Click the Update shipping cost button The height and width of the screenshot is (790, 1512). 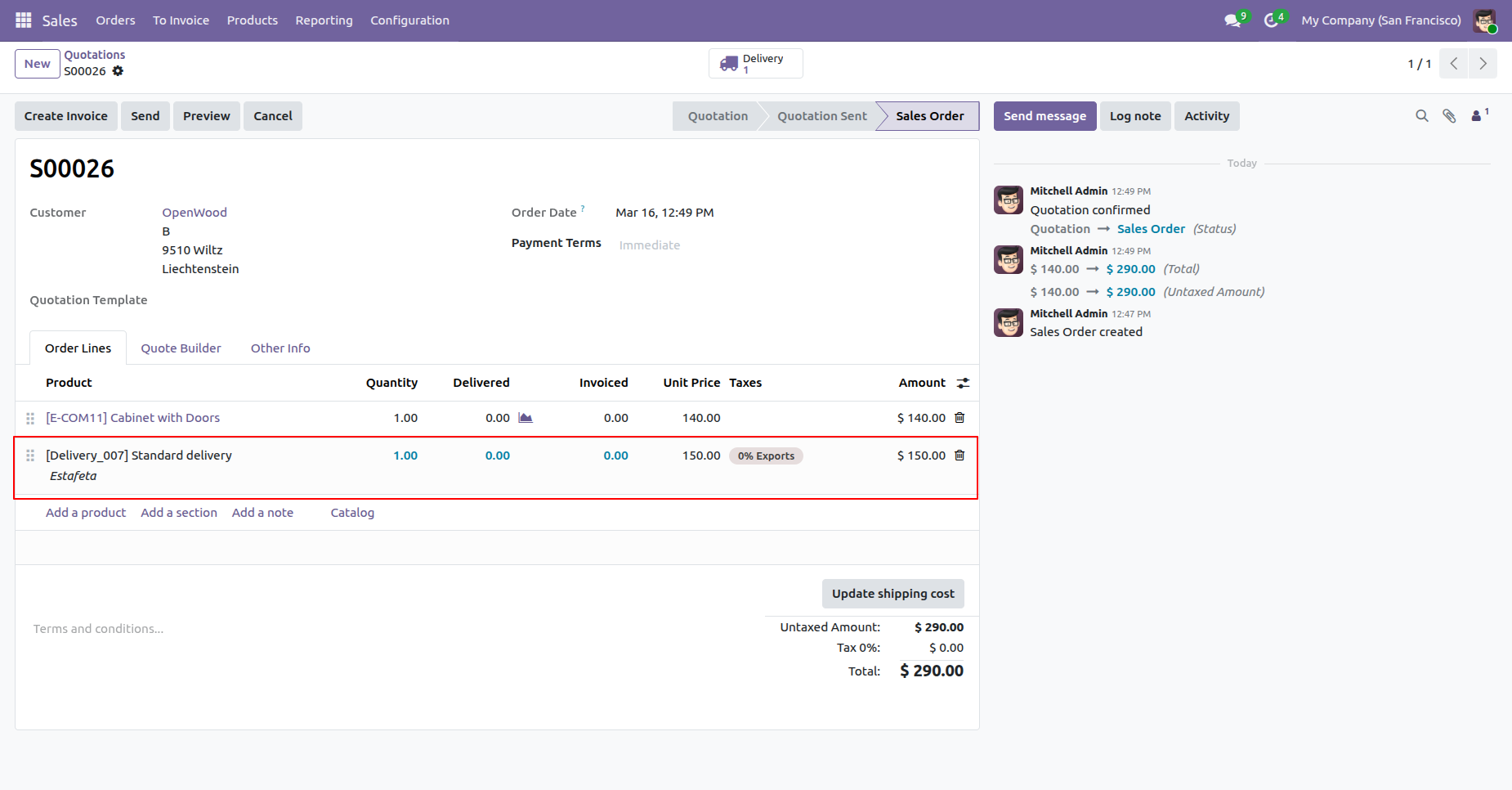coord(892,594)
